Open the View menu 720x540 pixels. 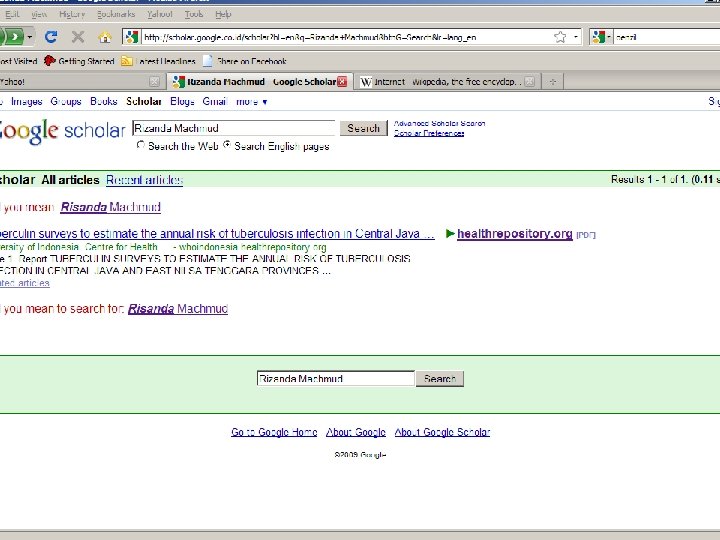click(39, 14)
